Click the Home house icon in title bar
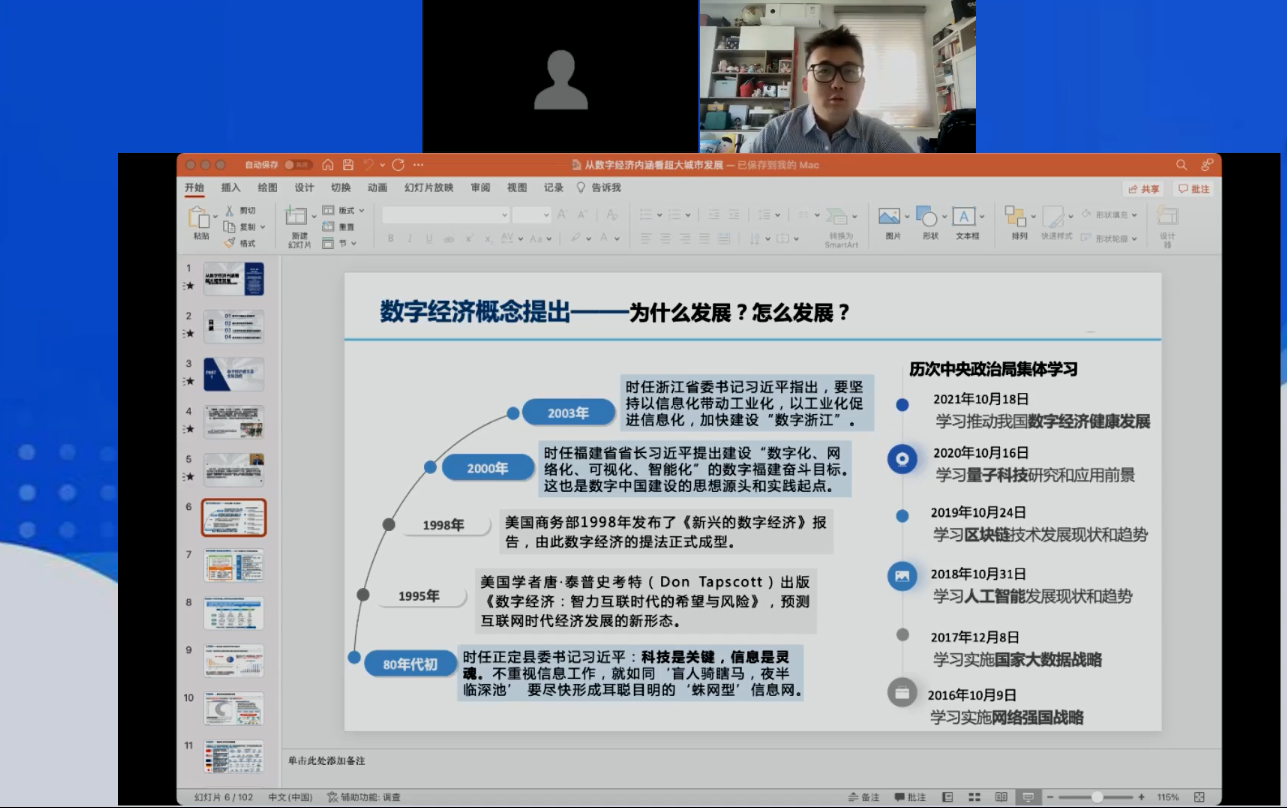Image resolution: width=1287 pixels, height=808 pixels. tap(328, 165)
